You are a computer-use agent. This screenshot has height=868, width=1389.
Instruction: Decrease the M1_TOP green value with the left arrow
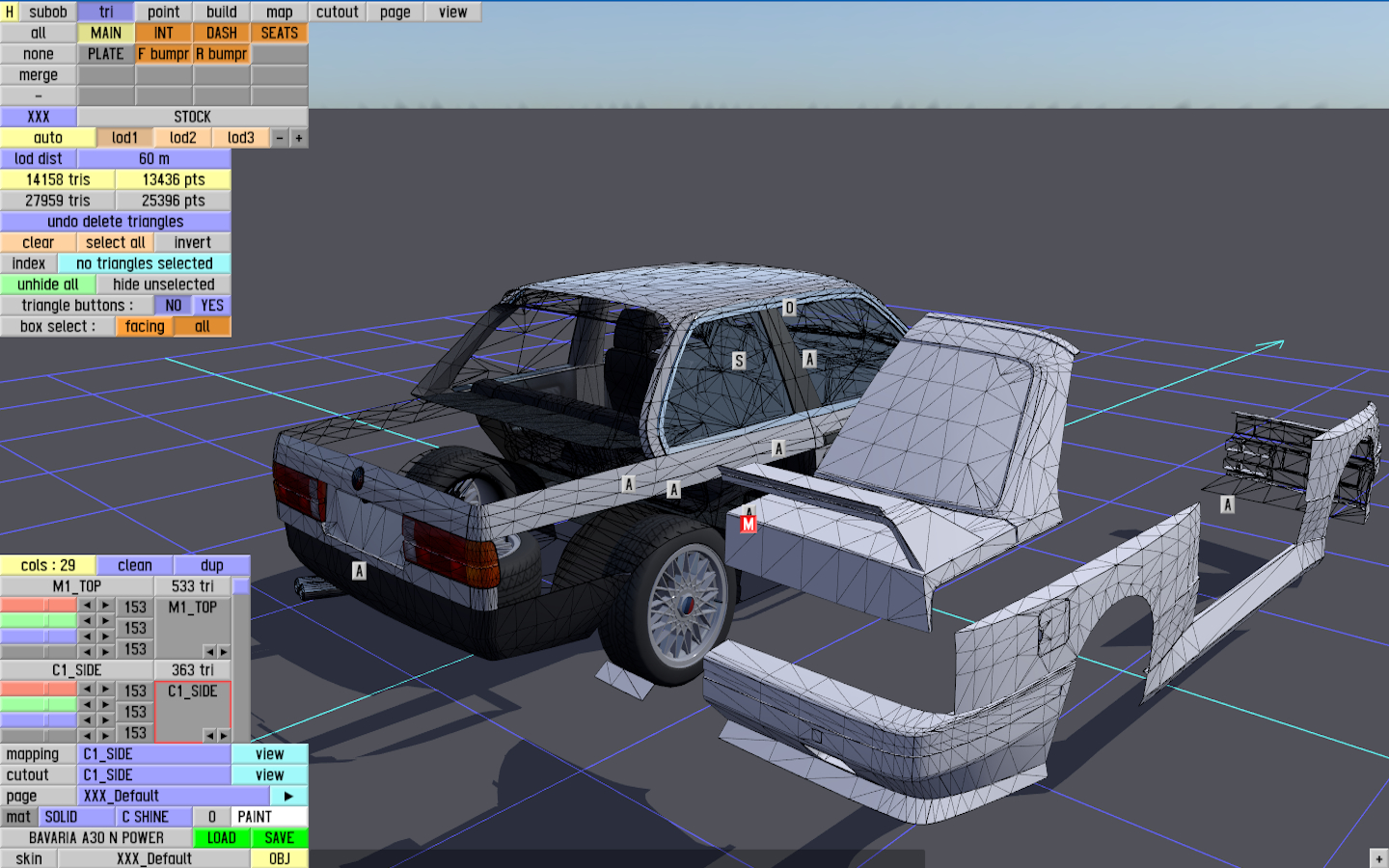point(87,621)
